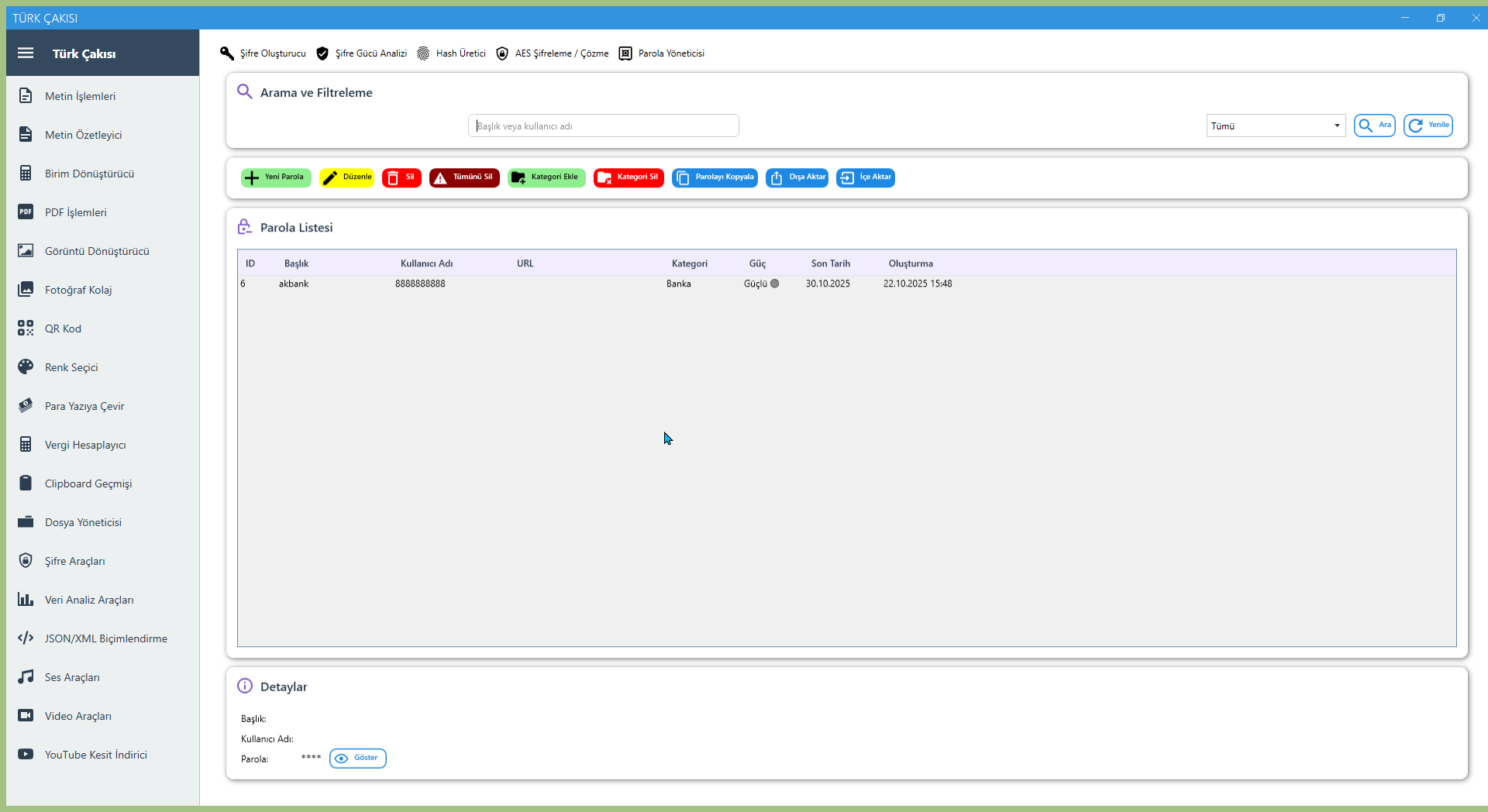Click the red Sil trash button
Viewport: 1488px width, 812px height.
click(x=401, y=177)
